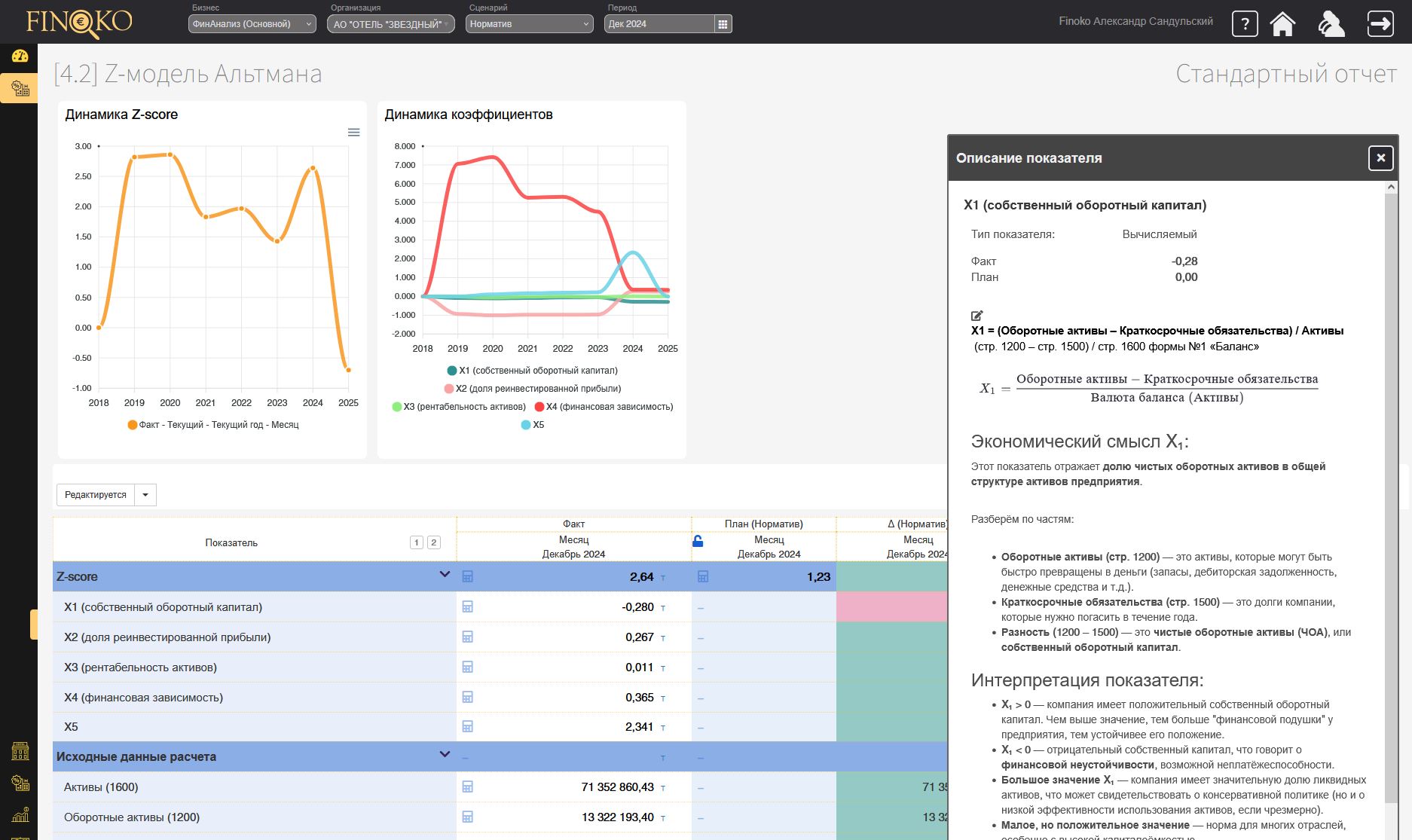
Task: Toggle the plan column lock icon
Action: click(698, 541)
